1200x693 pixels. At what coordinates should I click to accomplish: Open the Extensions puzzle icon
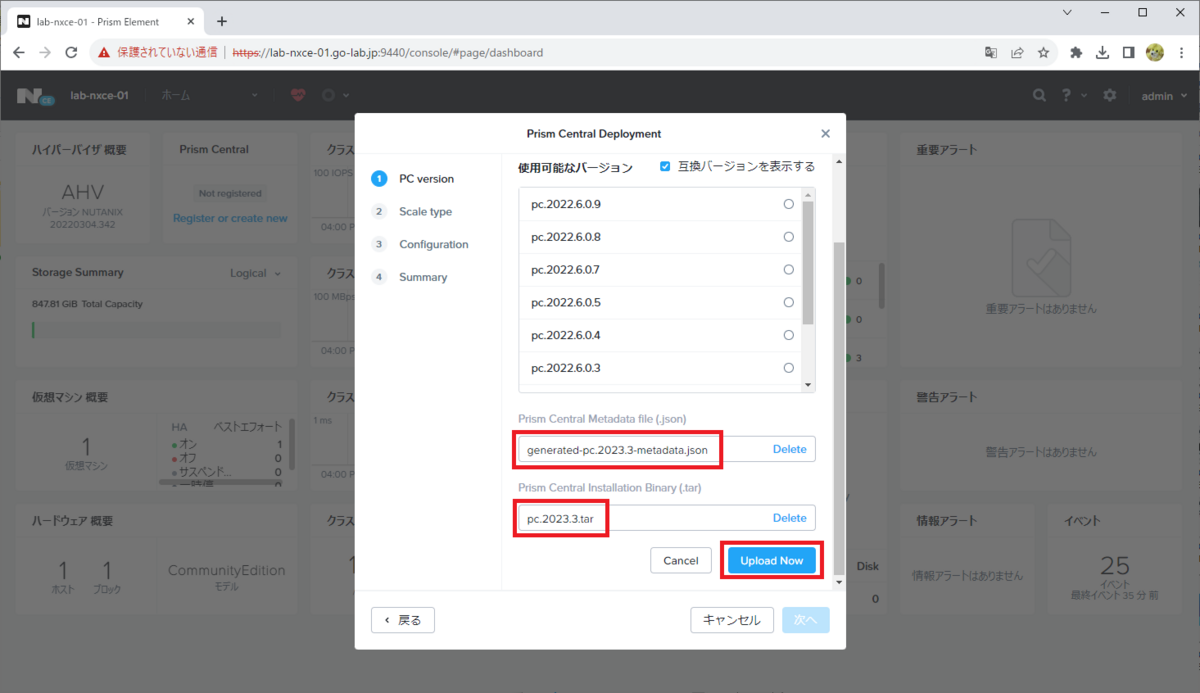point(1076,52)
